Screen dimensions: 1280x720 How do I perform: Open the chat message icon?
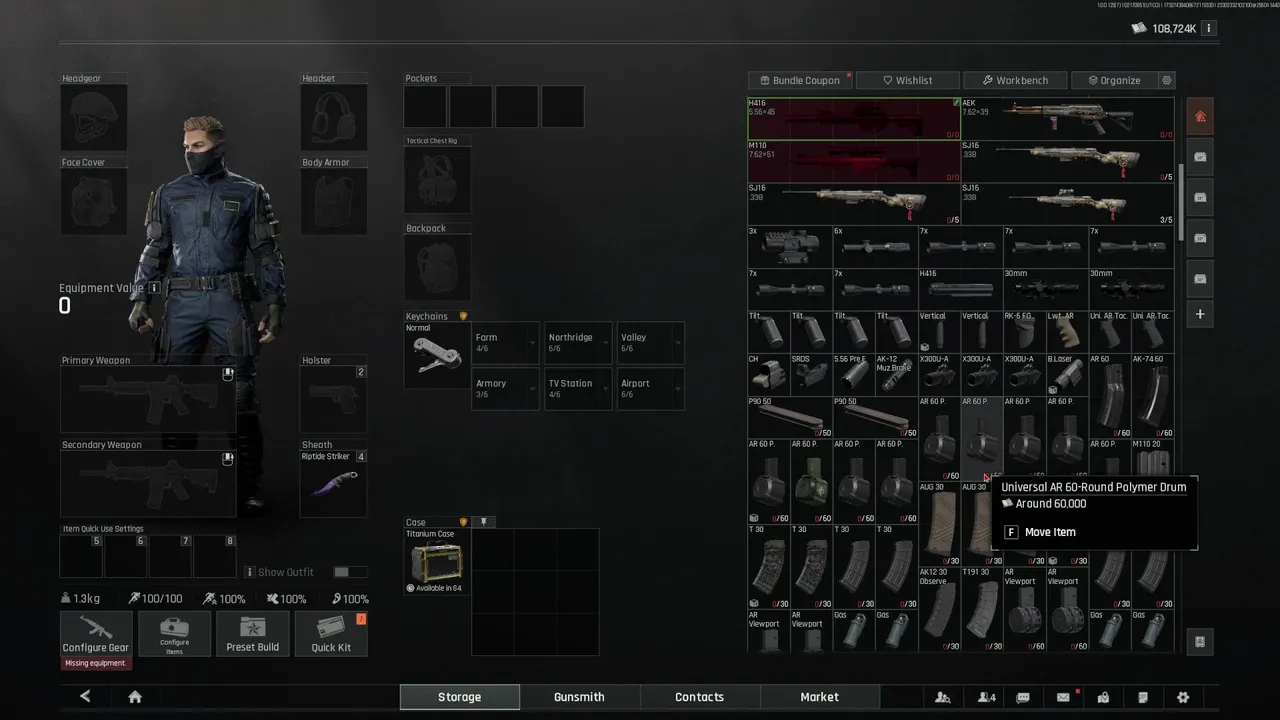click(x=1023, y=697)
